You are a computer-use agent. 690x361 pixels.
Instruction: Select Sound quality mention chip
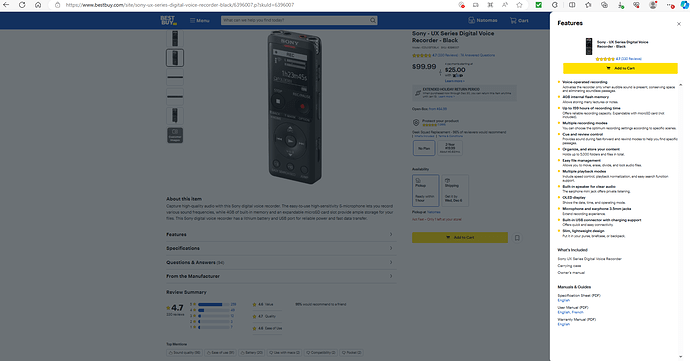(184, 353)
